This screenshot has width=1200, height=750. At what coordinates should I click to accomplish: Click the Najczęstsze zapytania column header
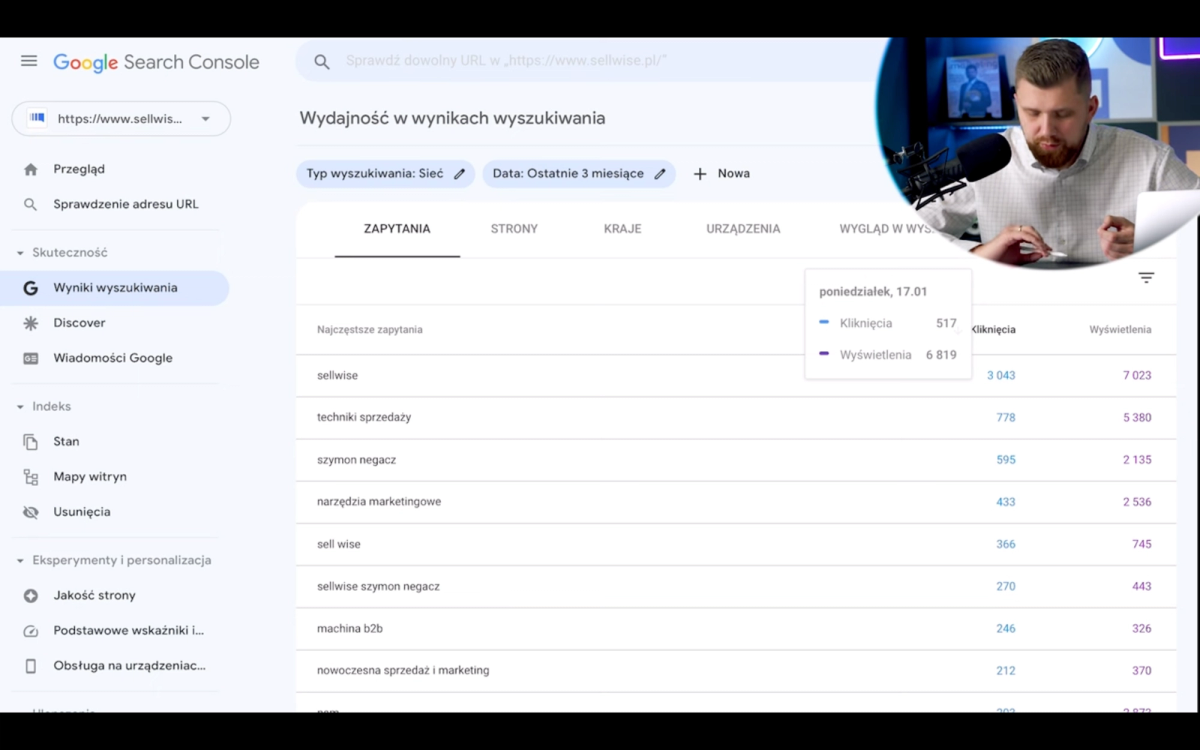[370, 330]
